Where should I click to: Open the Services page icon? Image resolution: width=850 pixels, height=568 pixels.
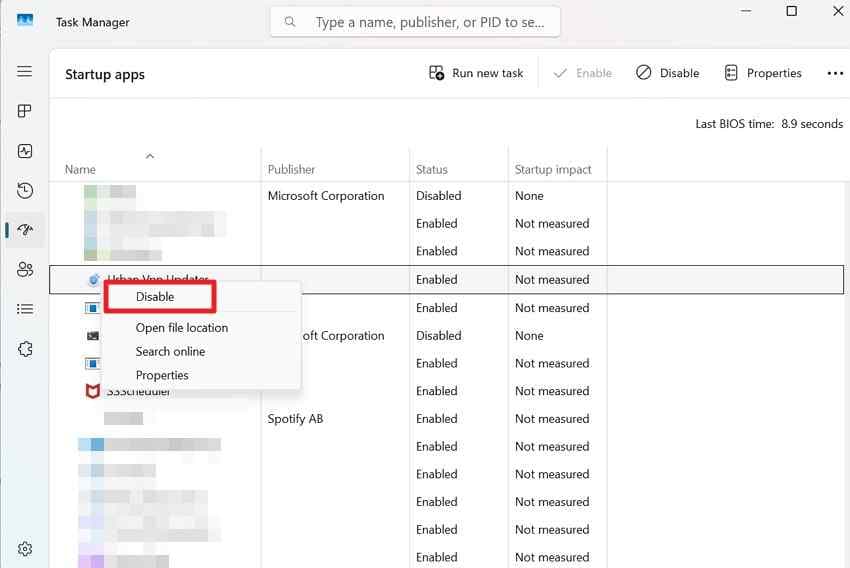pyautogui.click(x=25, y=349)
